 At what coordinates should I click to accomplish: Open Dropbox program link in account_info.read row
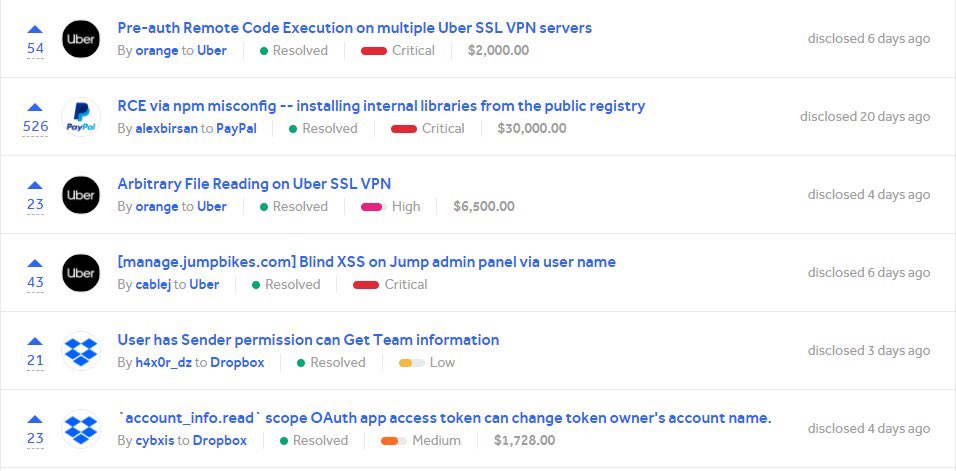click(x=220, y=441)
